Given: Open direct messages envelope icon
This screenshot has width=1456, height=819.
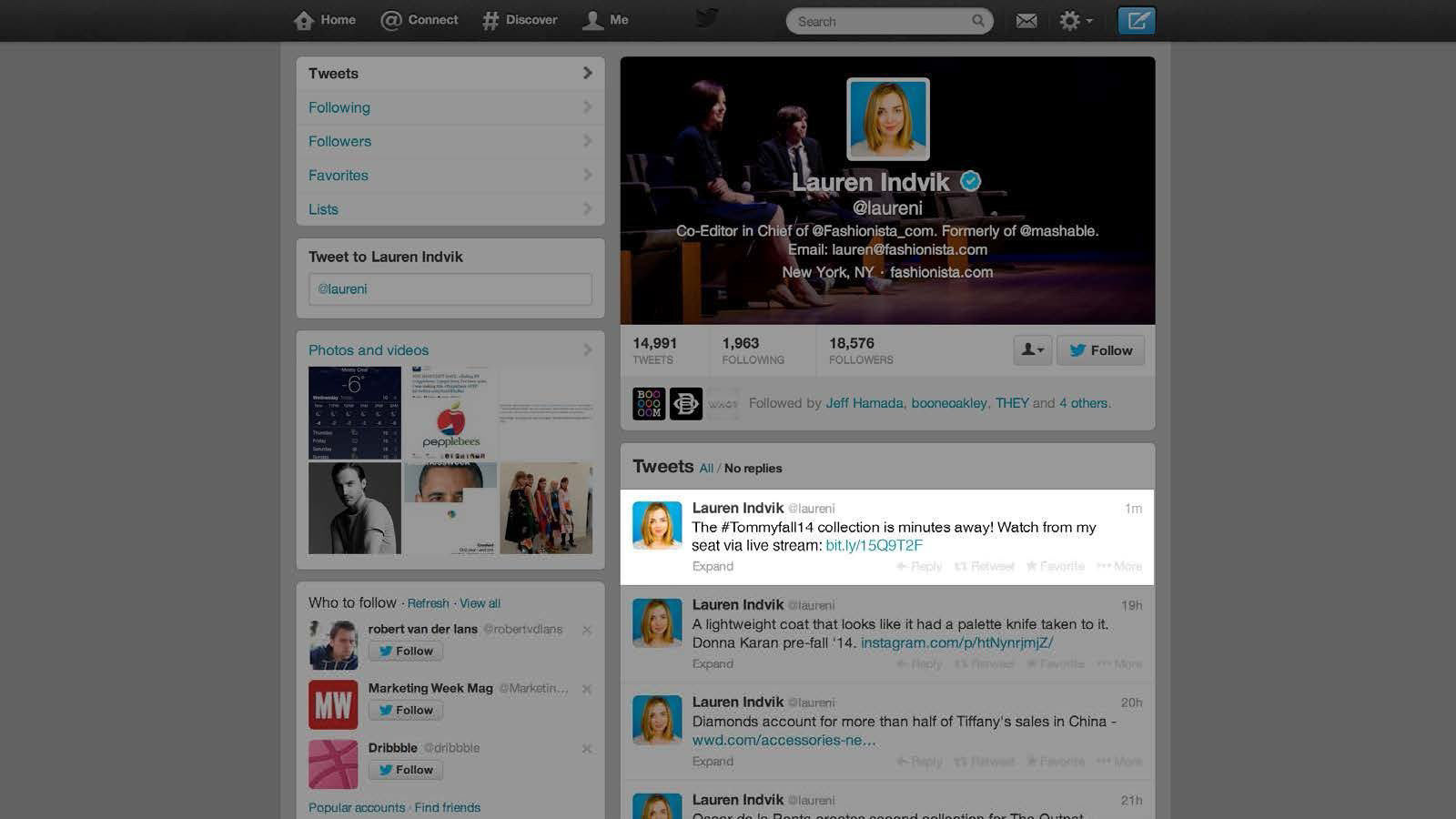Looking at the screenshot, I should pos(1026,21).
